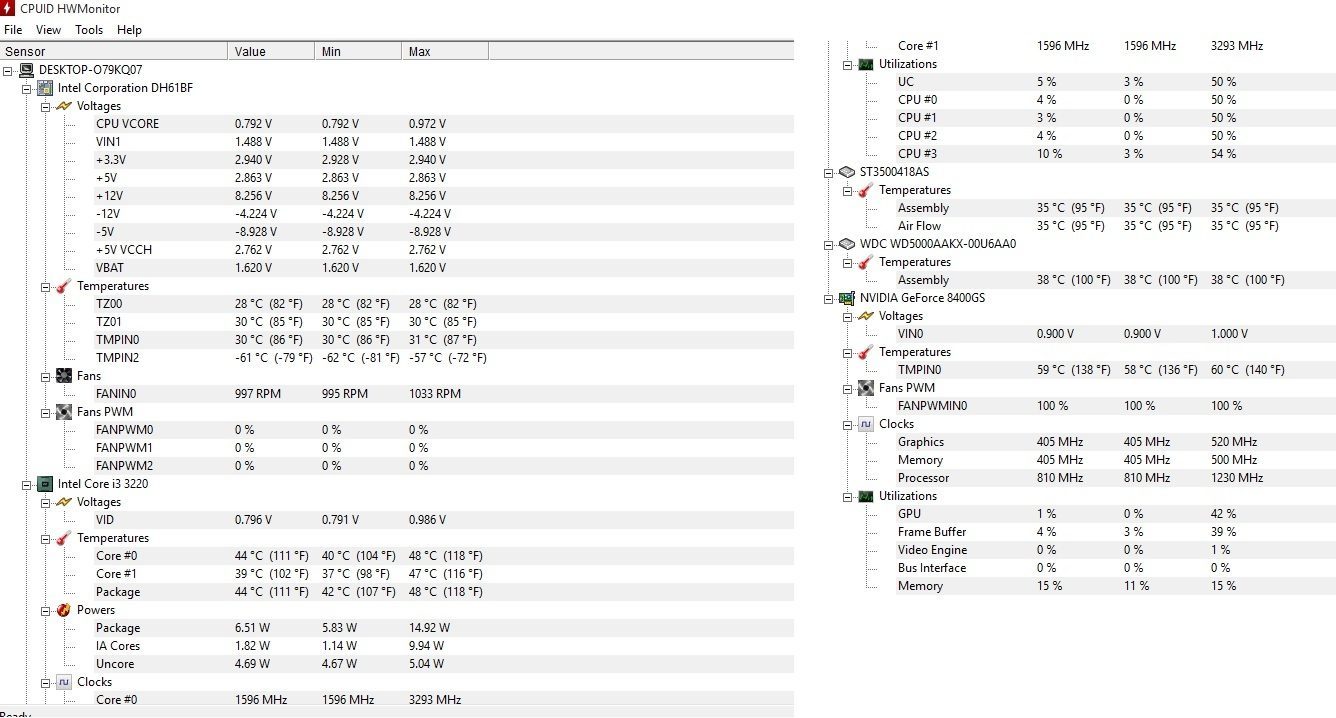Collapse the Intel Core i3 3220 tree node
This screenshot has height=718, width=1336.
tap(27, 484)
